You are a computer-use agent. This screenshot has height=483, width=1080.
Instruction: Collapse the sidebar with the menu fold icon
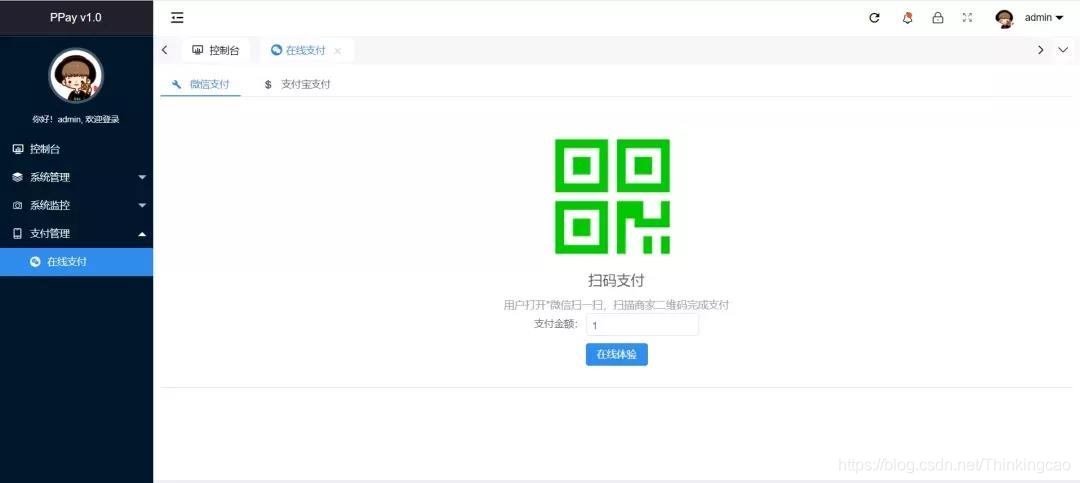[177, 18]
